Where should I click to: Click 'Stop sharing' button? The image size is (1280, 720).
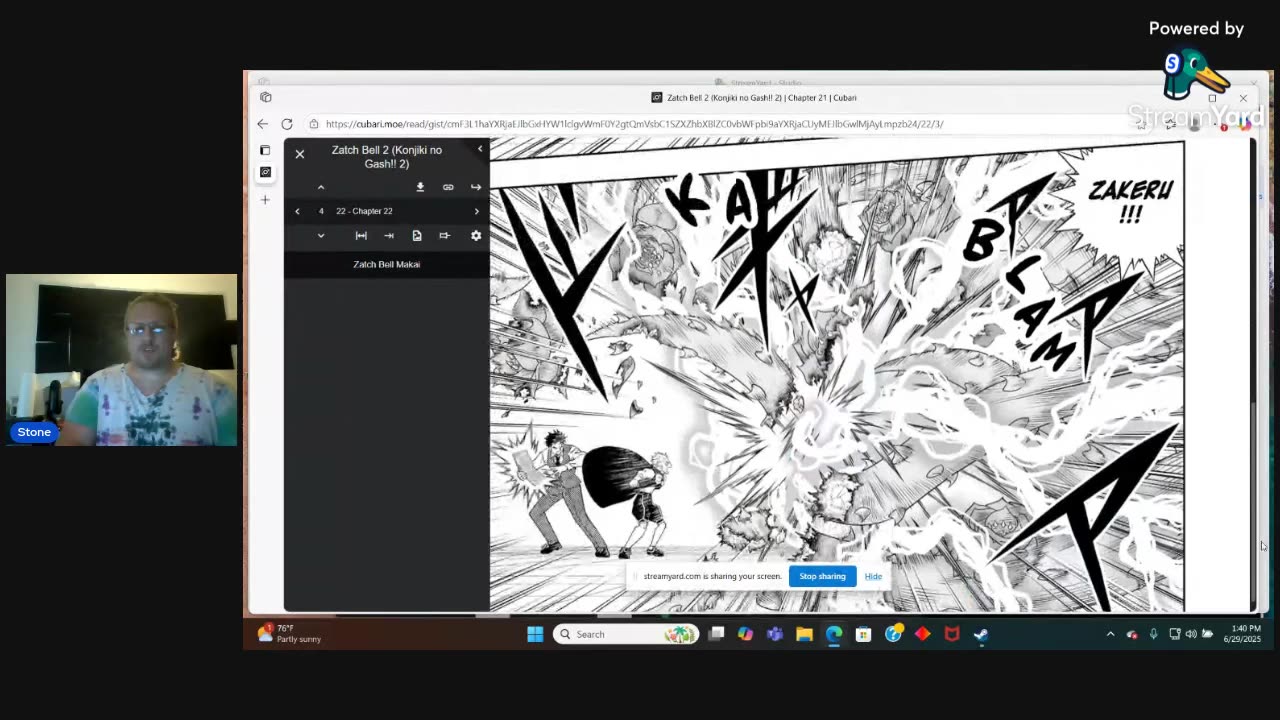tap(822, 576)
